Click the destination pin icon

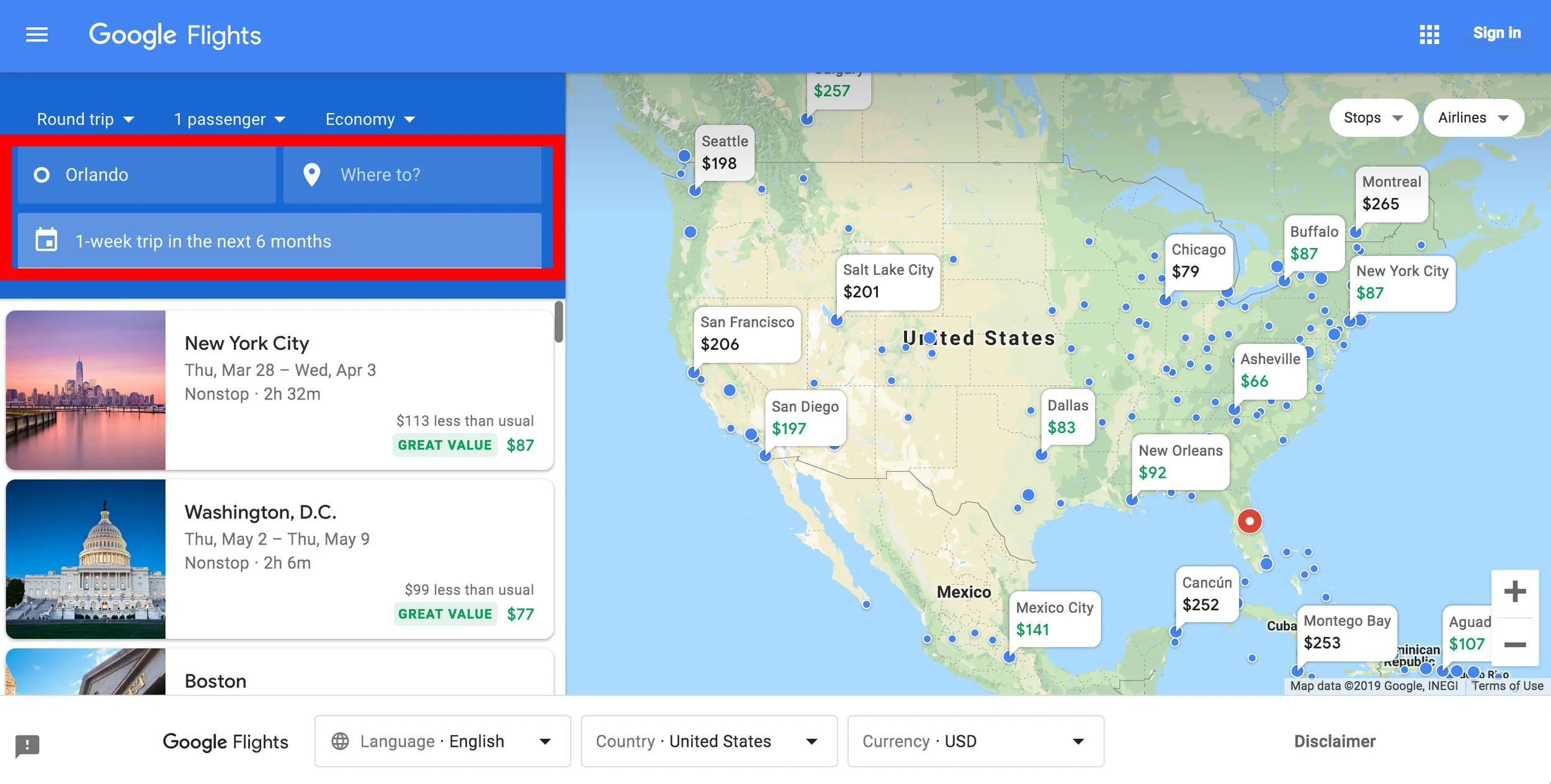311,175
